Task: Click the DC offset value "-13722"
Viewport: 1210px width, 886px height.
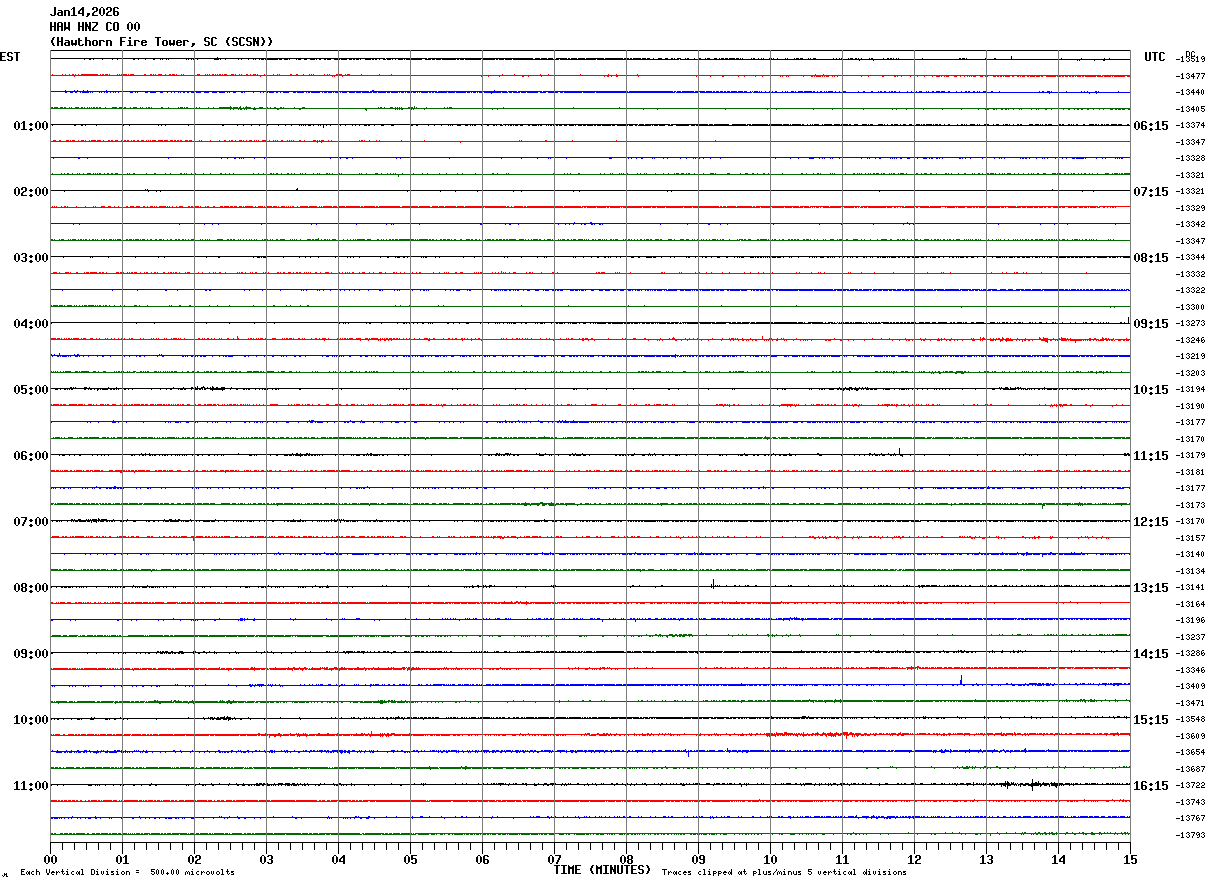Action: tap(1191, 785)
